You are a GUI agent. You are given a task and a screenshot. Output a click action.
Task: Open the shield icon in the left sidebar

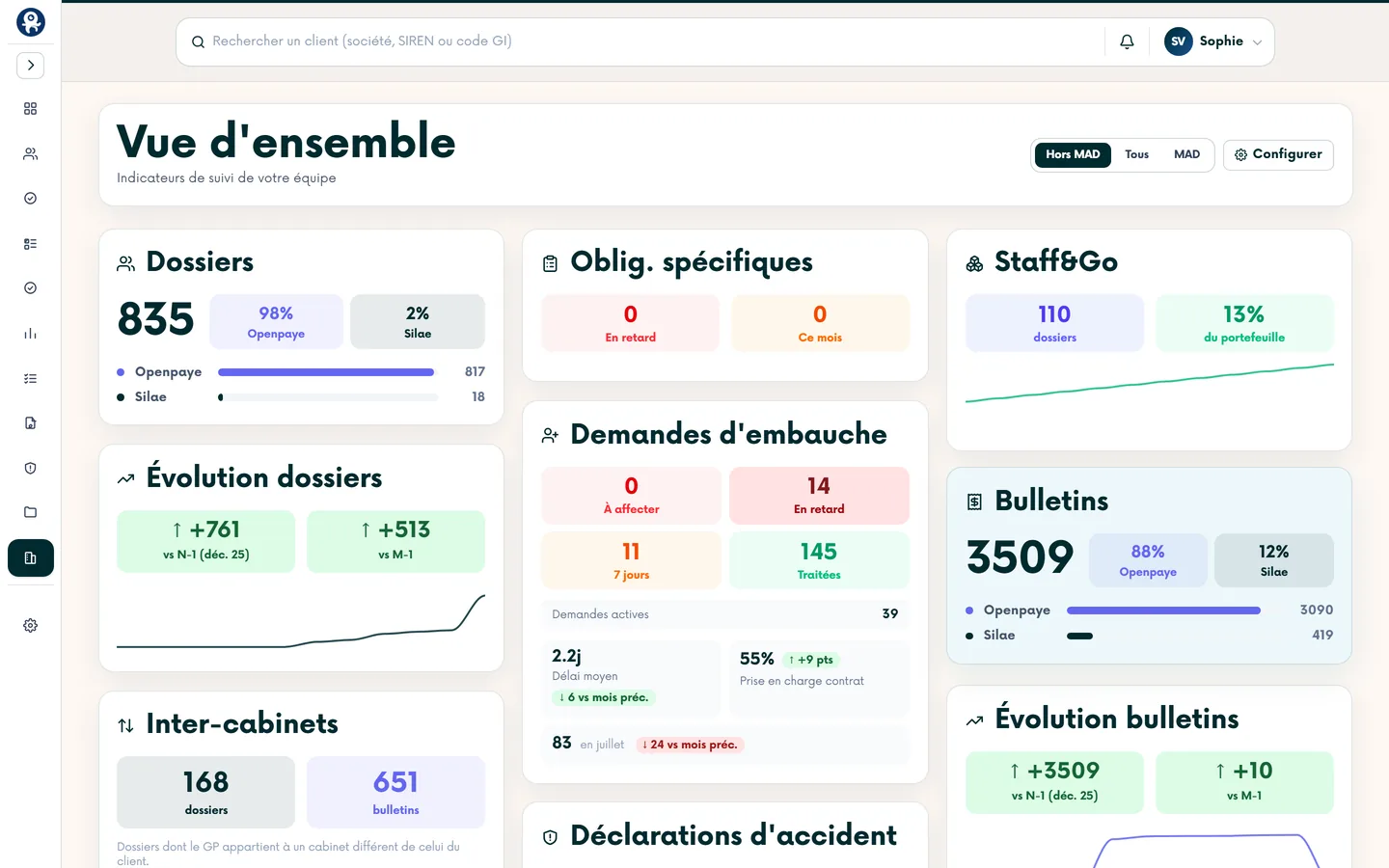(x=31, y=468)
